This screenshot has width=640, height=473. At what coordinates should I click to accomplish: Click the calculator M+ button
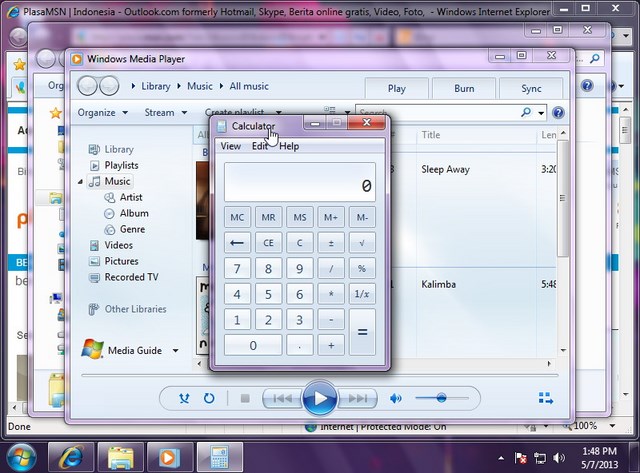(331, 217)
